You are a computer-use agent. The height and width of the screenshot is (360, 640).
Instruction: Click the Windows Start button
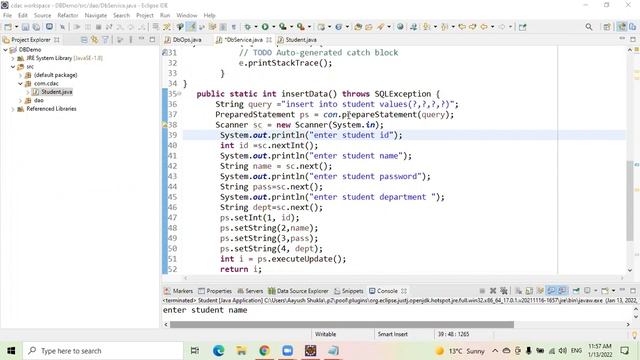11,351
